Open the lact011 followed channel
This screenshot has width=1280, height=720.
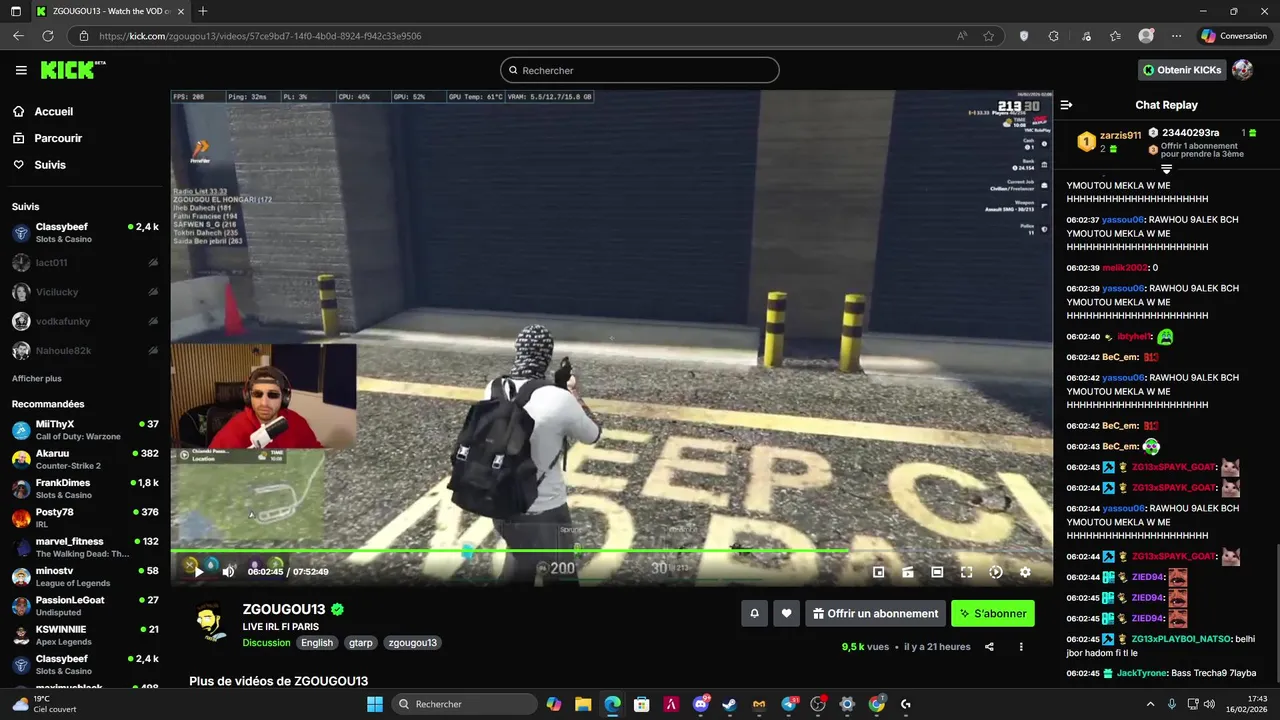(85, 263)
